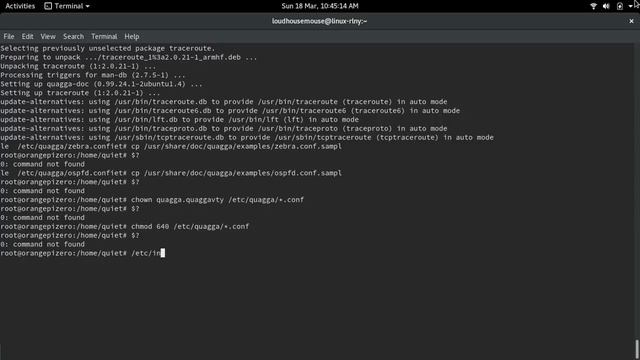The image size is (640, 360).
Task: Click the window title loudhousemouse@linux-rlny
Action: pos(320,21)
